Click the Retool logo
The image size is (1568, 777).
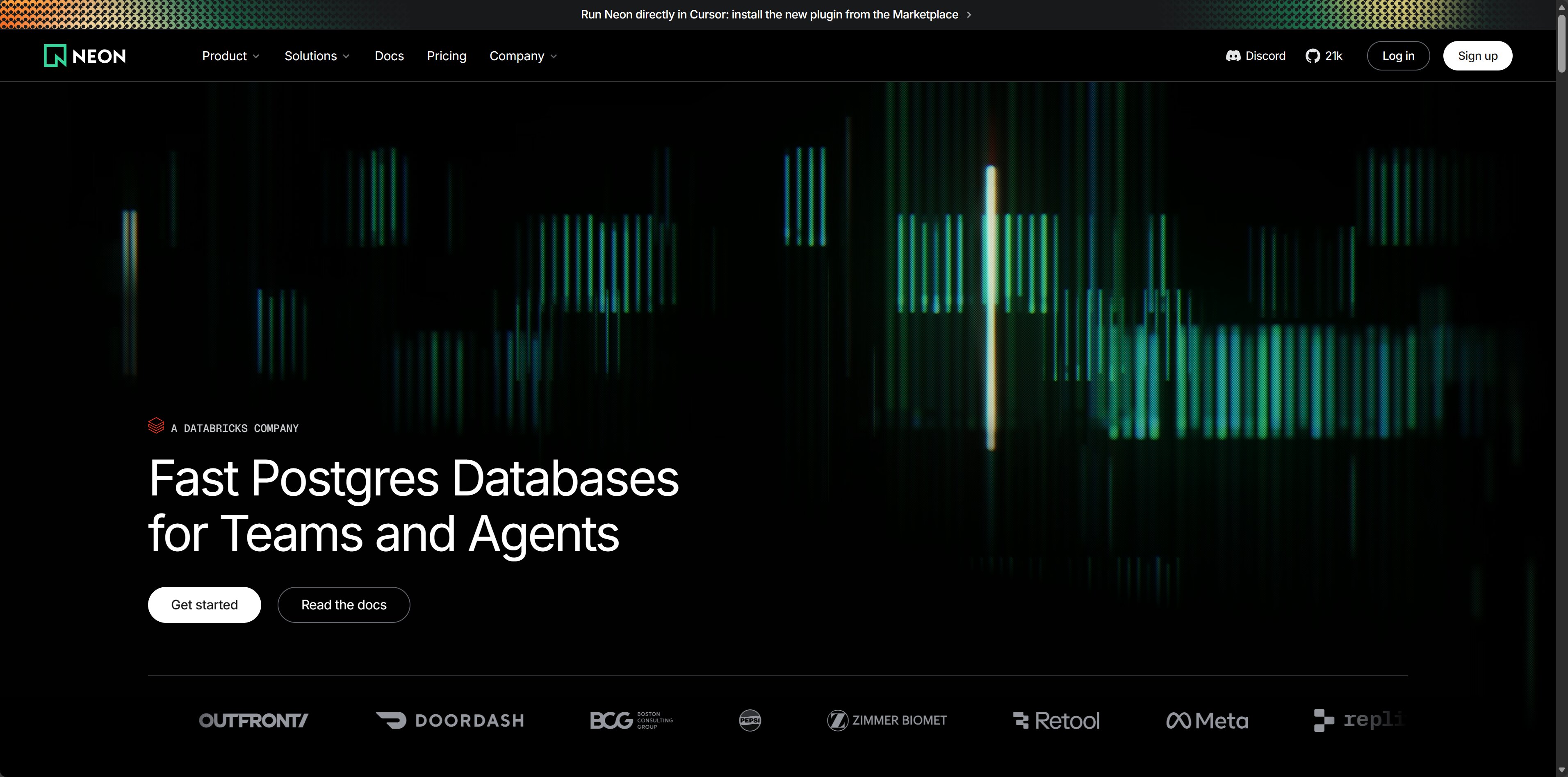coord(1056,720)
